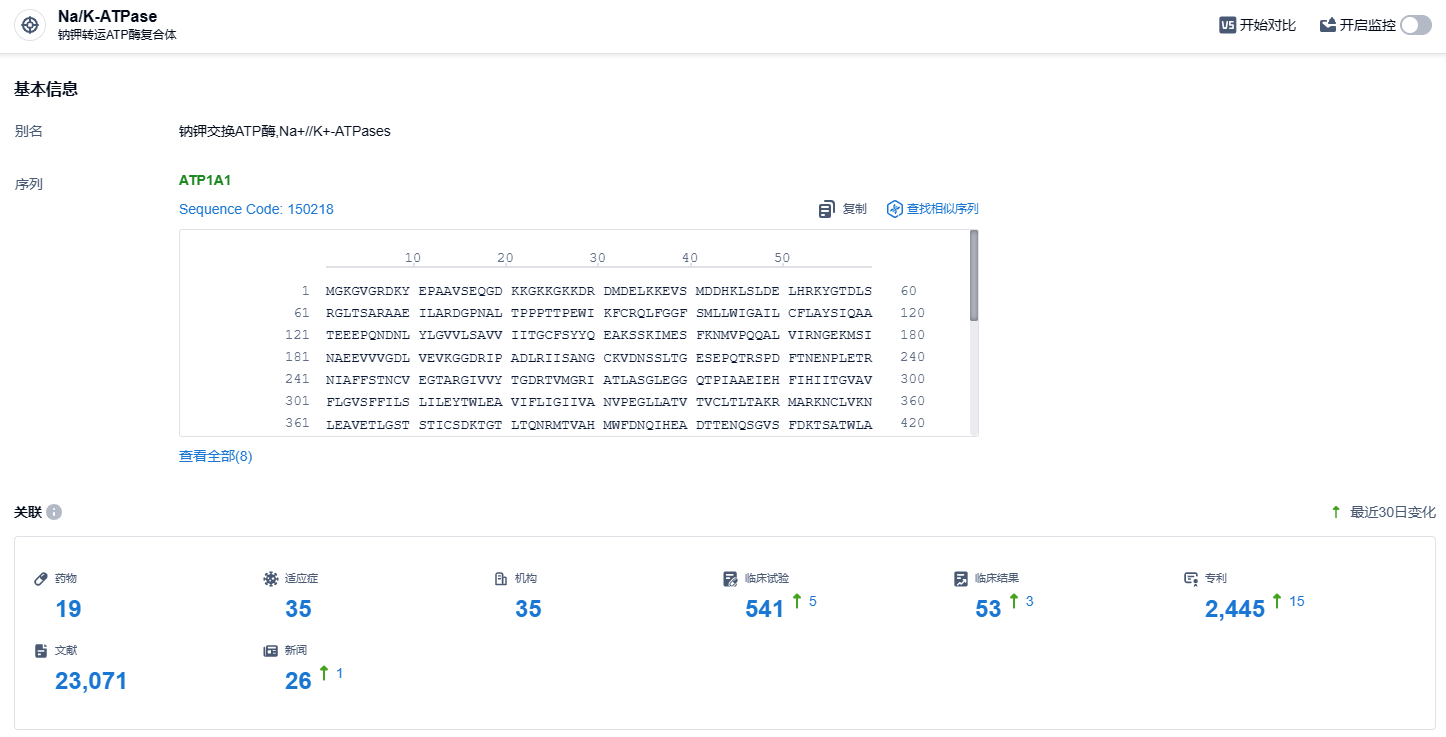Screen dimensions: 1446x737
Task: Click the Na/K-ATPase target icon
Action: (x=30, y=25)
